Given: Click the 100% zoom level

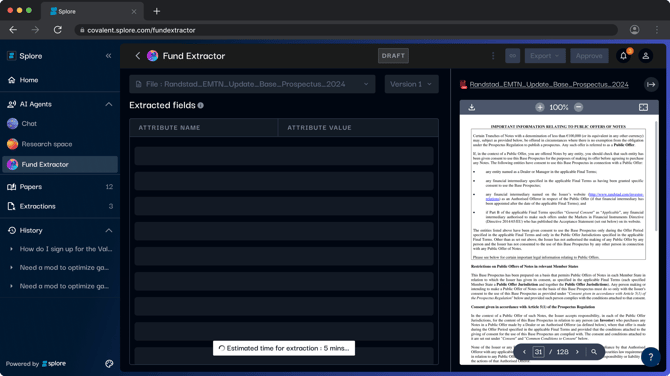Looking at the screenshot, I should coord(559,107).
